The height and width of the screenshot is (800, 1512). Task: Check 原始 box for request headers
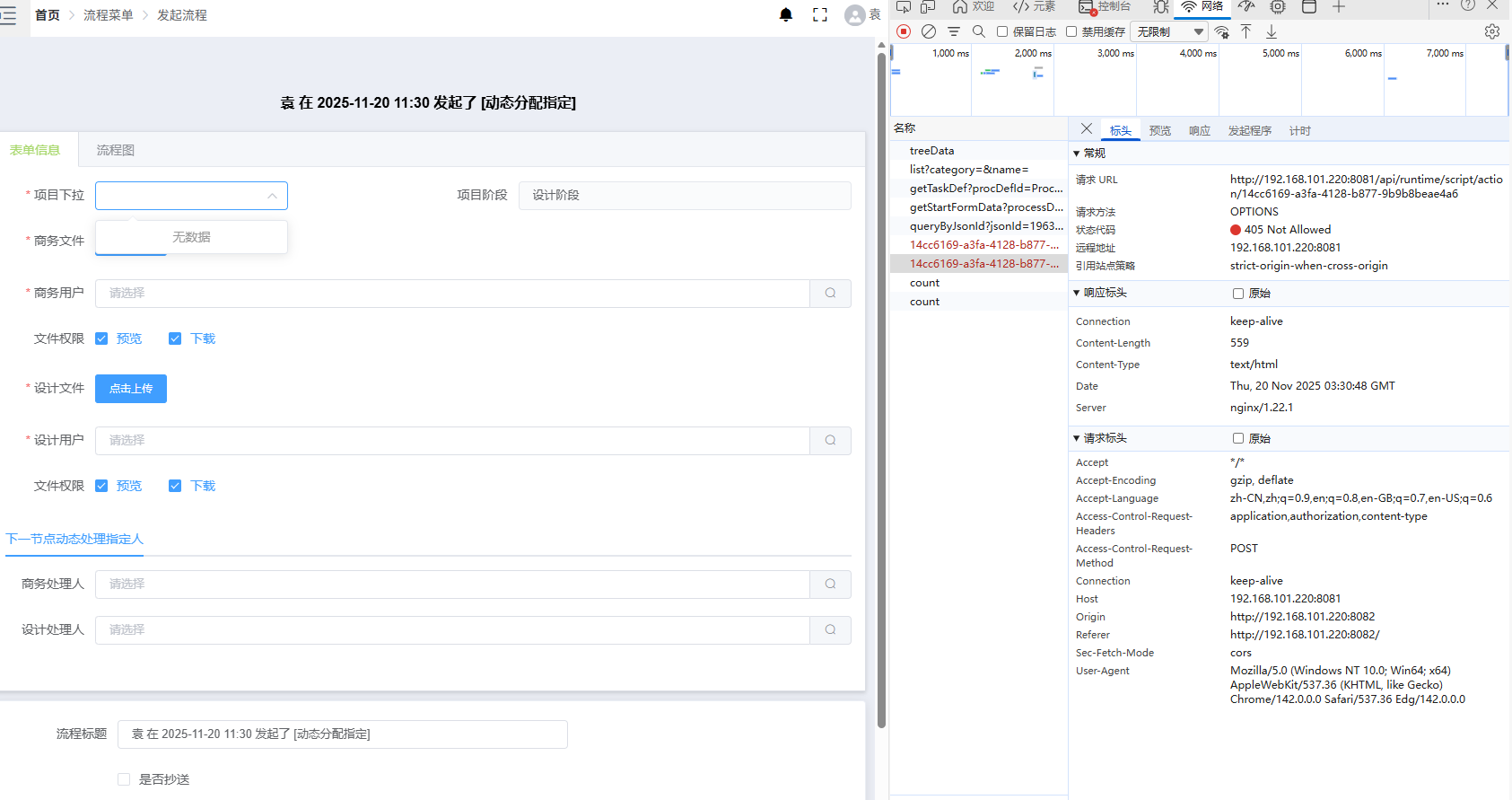(x=1238, y=438)
